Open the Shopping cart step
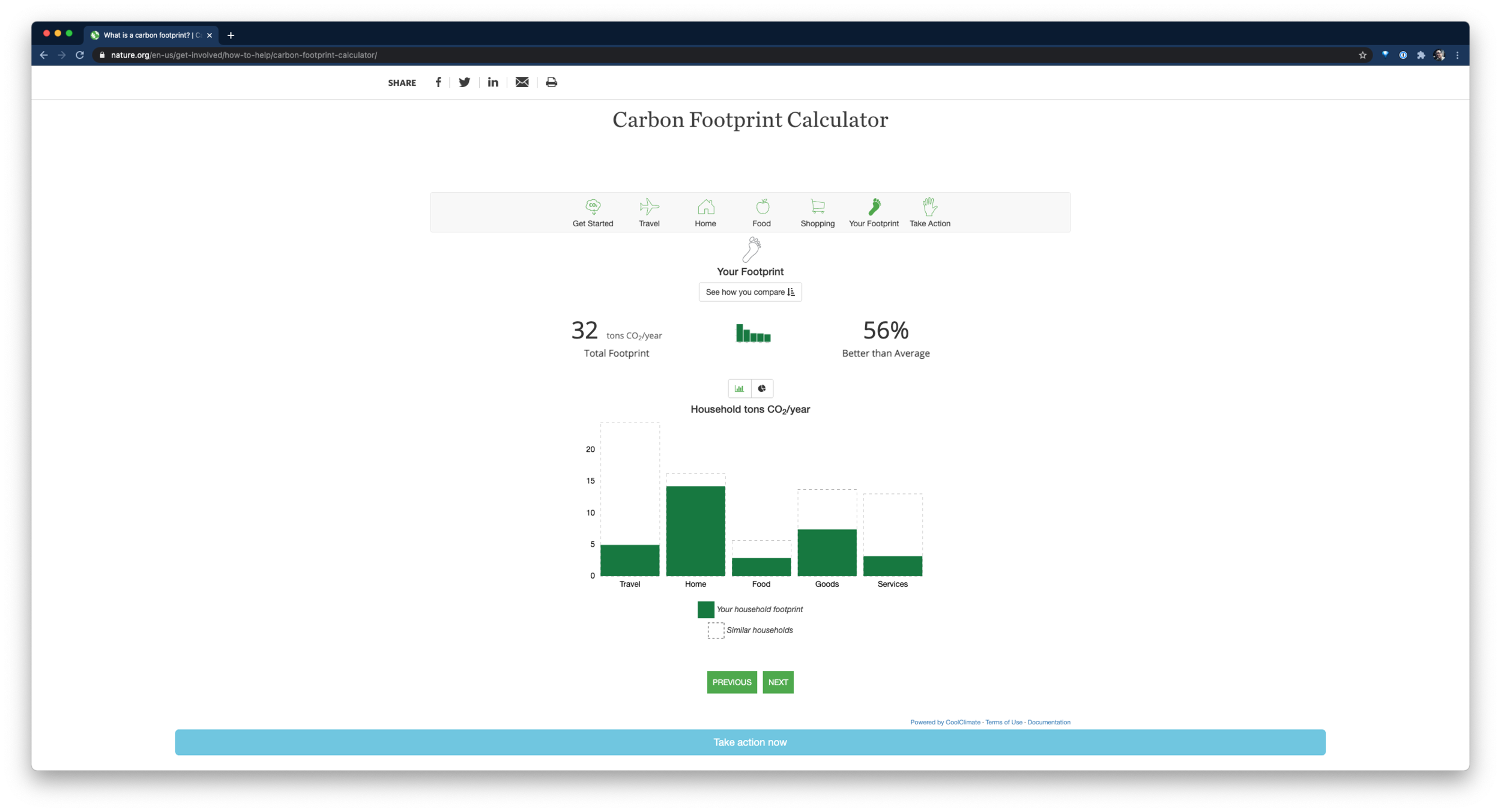 817,207
